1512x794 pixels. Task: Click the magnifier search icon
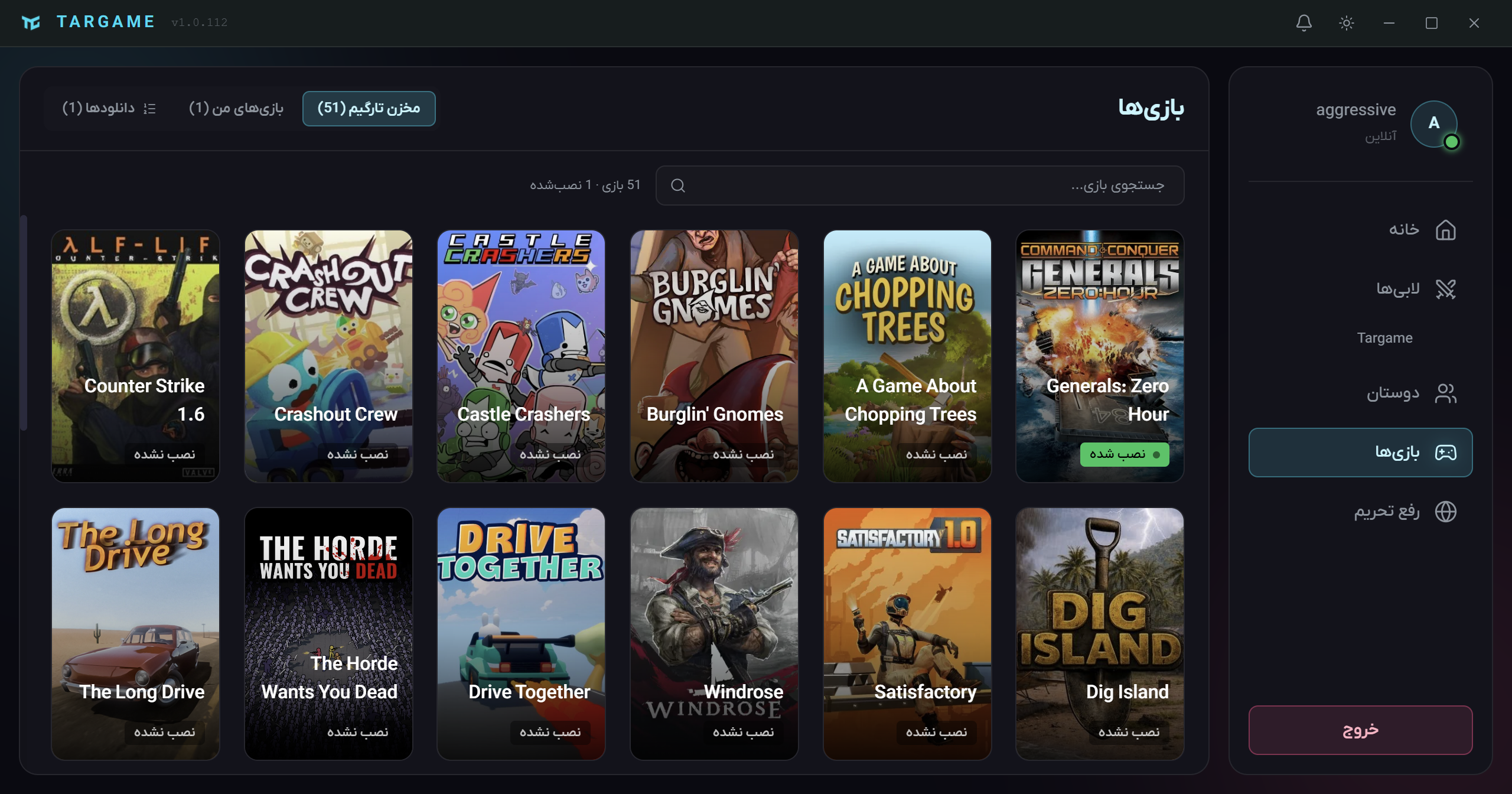(678, 186)
